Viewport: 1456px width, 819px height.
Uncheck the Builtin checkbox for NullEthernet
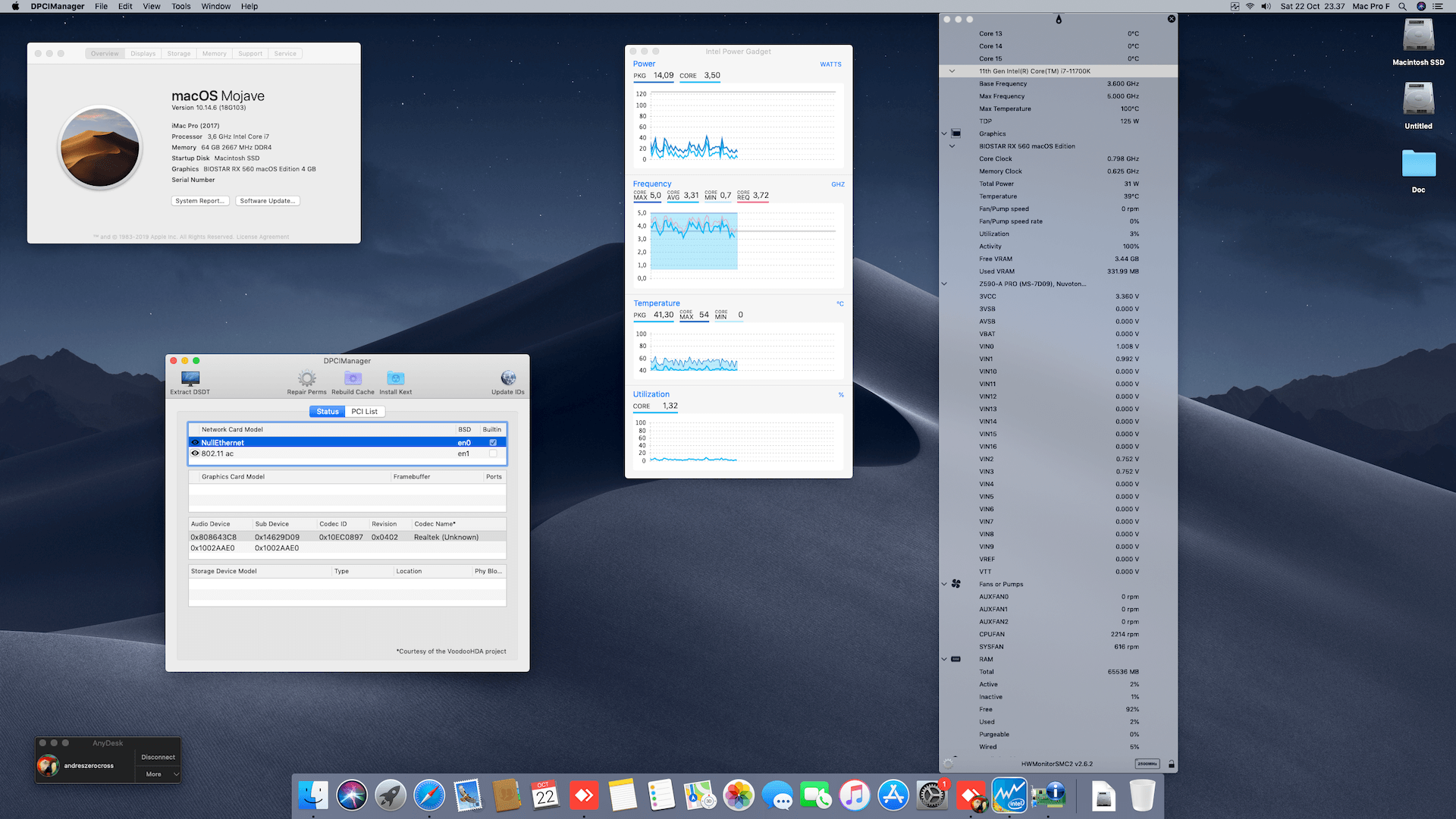pyautogui.click(x=493, y=443)
